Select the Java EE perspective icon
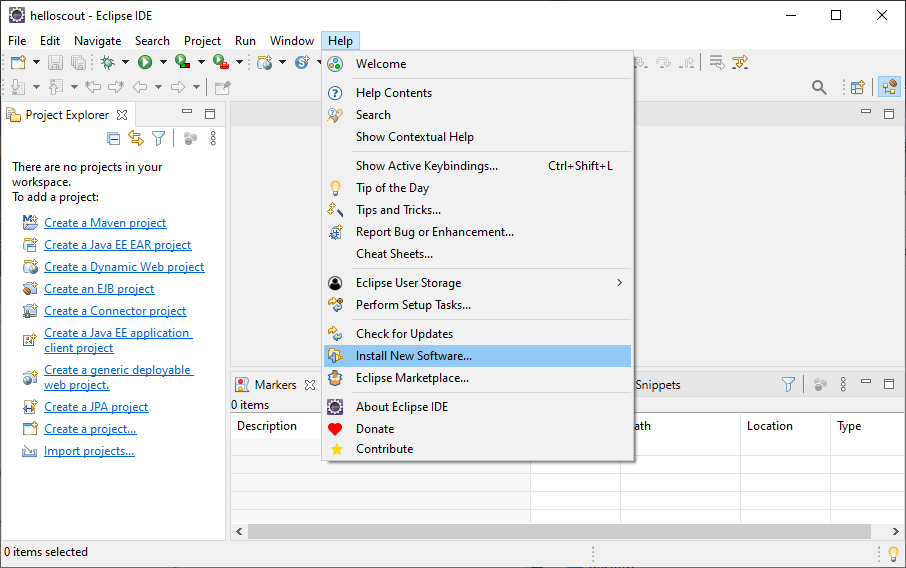This screenshot has width=906, height=568. coord(889,87)
